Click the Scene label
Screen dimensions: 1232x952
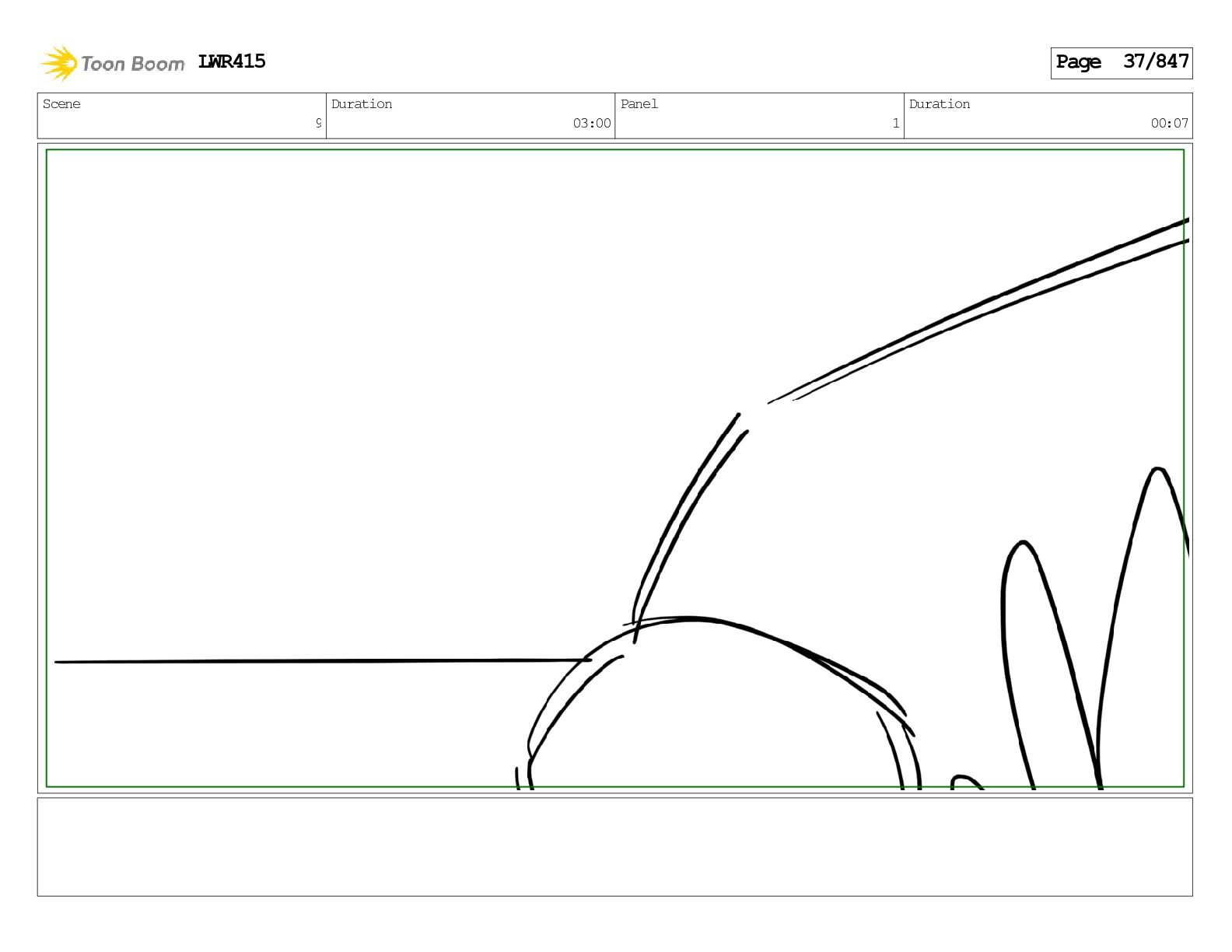click(61, 104)
